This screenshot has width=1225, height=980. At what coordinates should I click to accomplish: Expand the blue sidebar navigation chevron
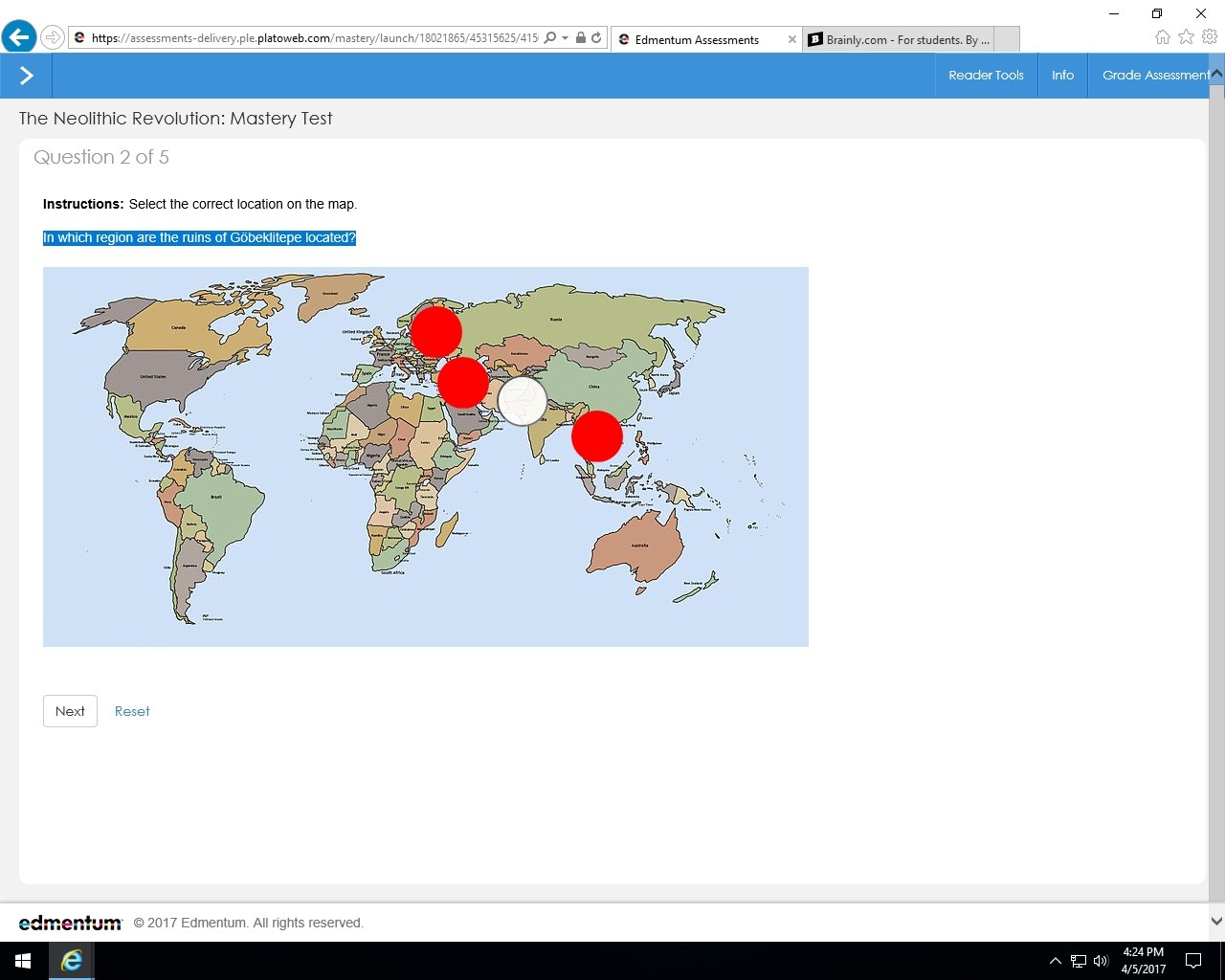pos(26,76)
